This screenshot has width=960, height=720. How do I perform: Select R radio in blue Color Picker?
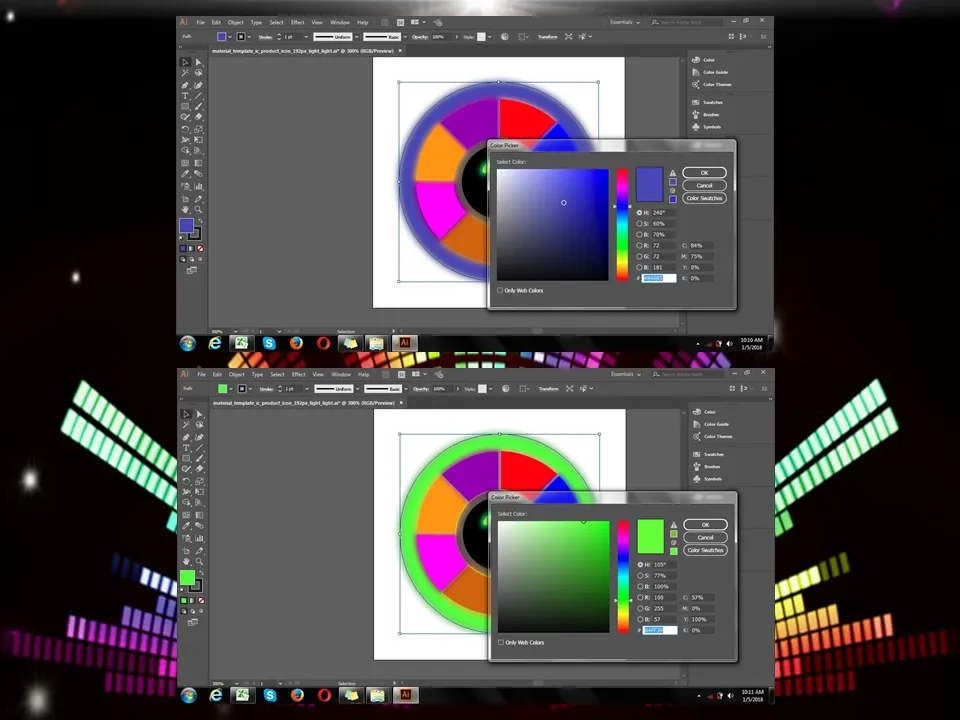(639, 246)
